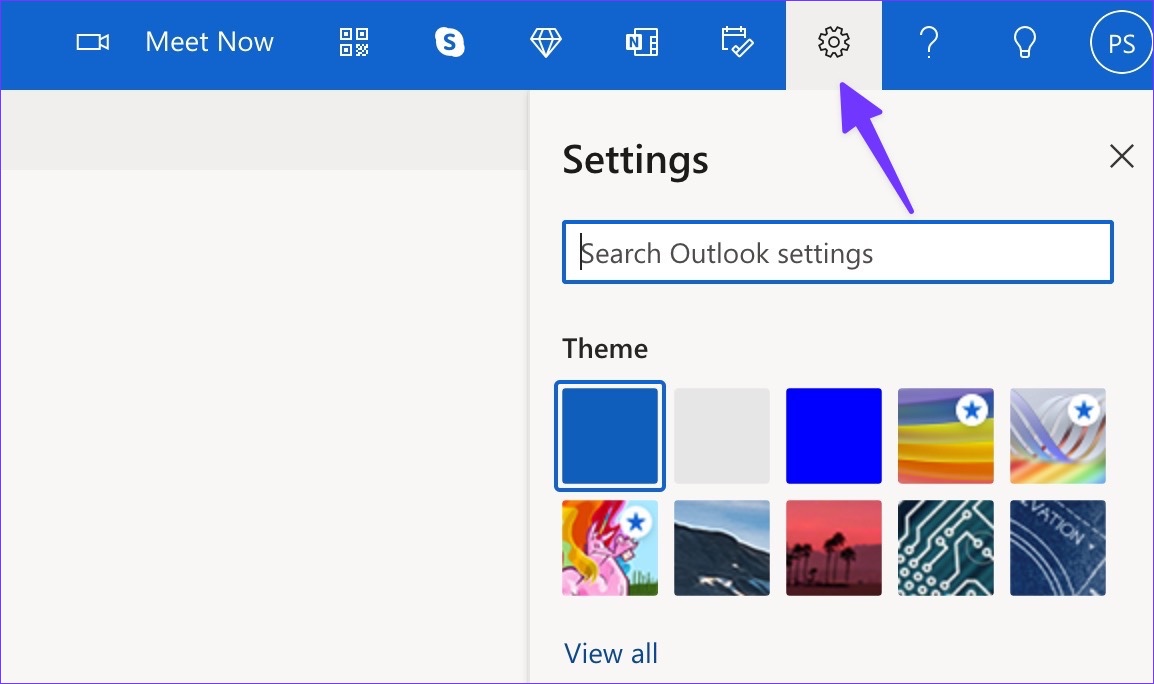Open the QR code scanner icon
Screen dimensions: 1154x684
352,43
